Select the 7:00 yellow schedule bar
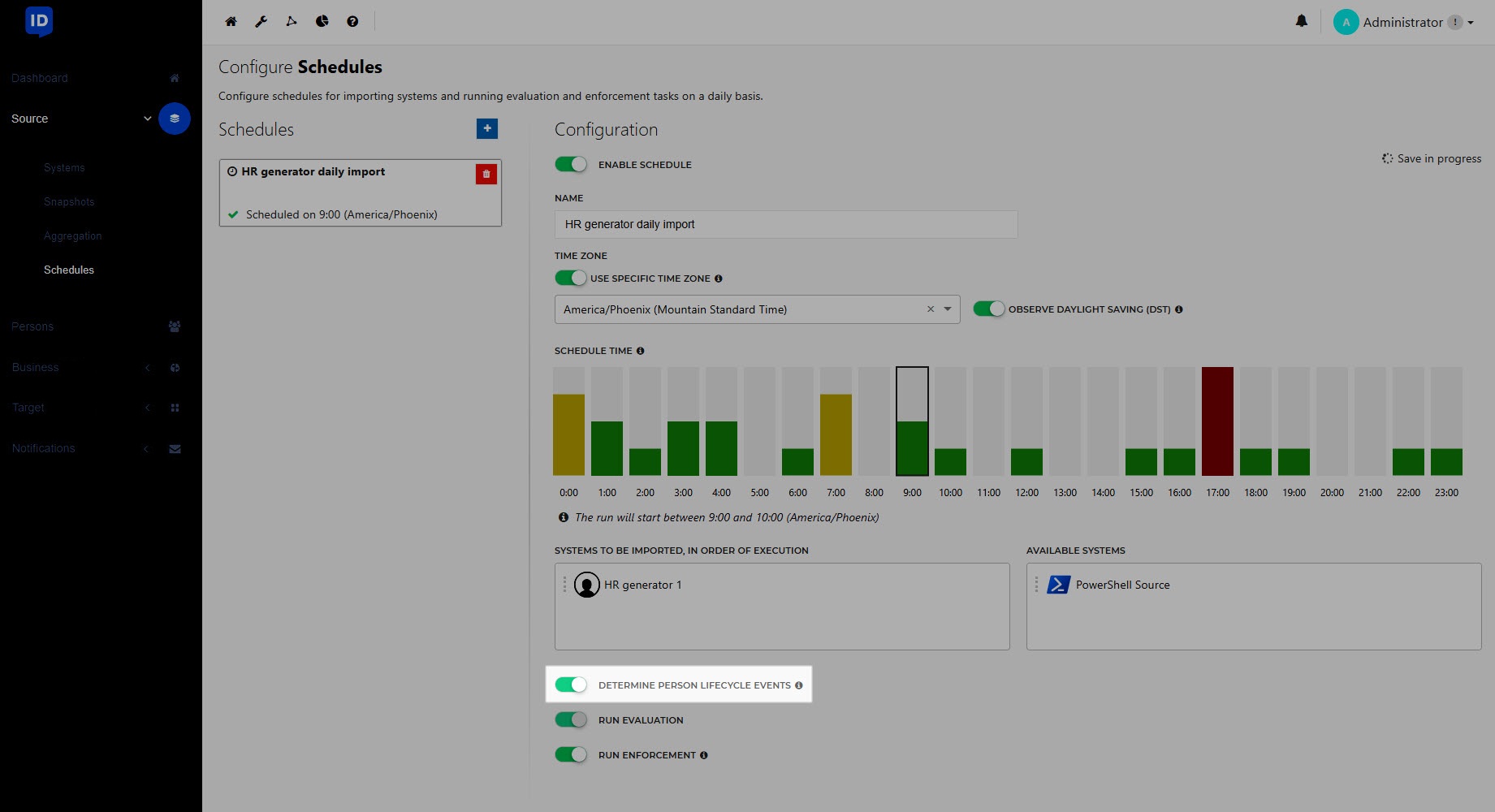The image size is (1495, 812). coord(836,421)
